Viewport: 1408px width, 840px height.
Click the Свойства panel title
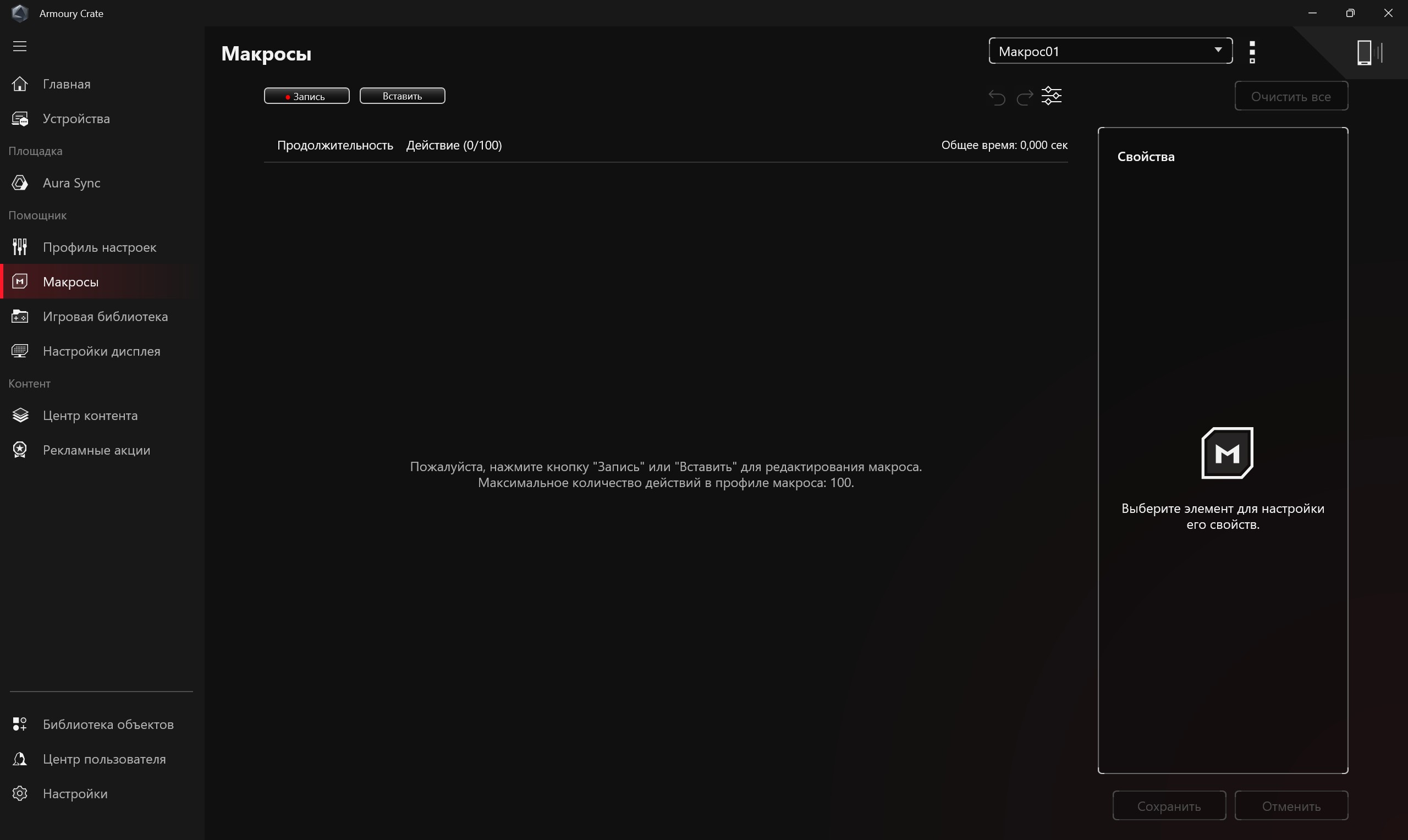pos(1146,157)
